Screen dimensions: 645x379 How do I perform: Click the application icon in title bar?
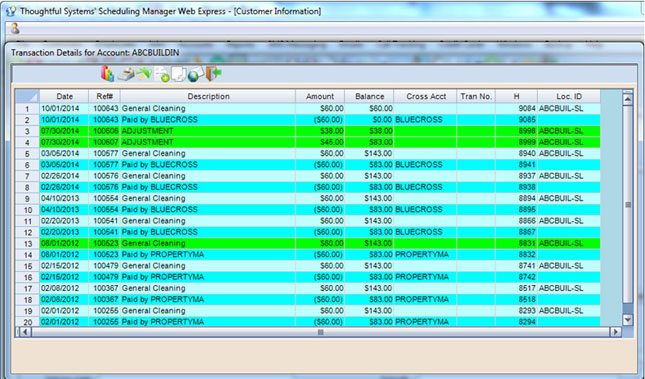(11, 11)
